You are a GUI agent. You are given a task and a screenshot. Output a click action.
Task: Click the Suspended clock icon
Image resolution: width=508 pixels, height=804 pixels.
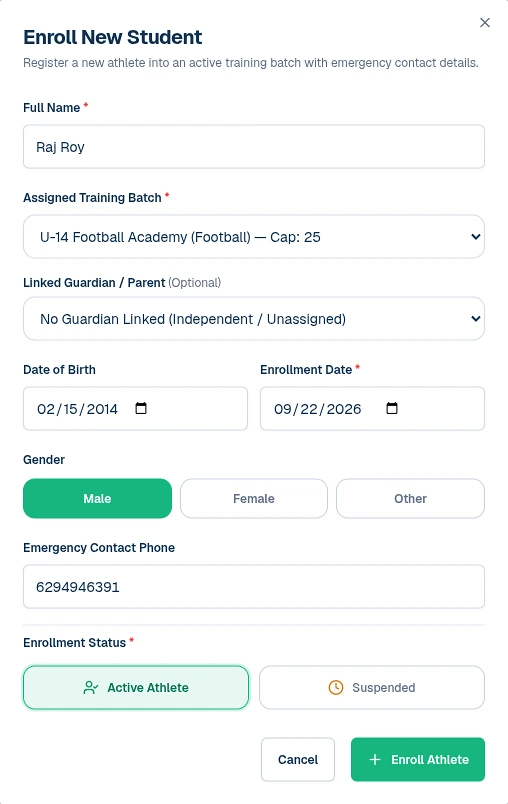pyautogui.click(x=336, y=688)
